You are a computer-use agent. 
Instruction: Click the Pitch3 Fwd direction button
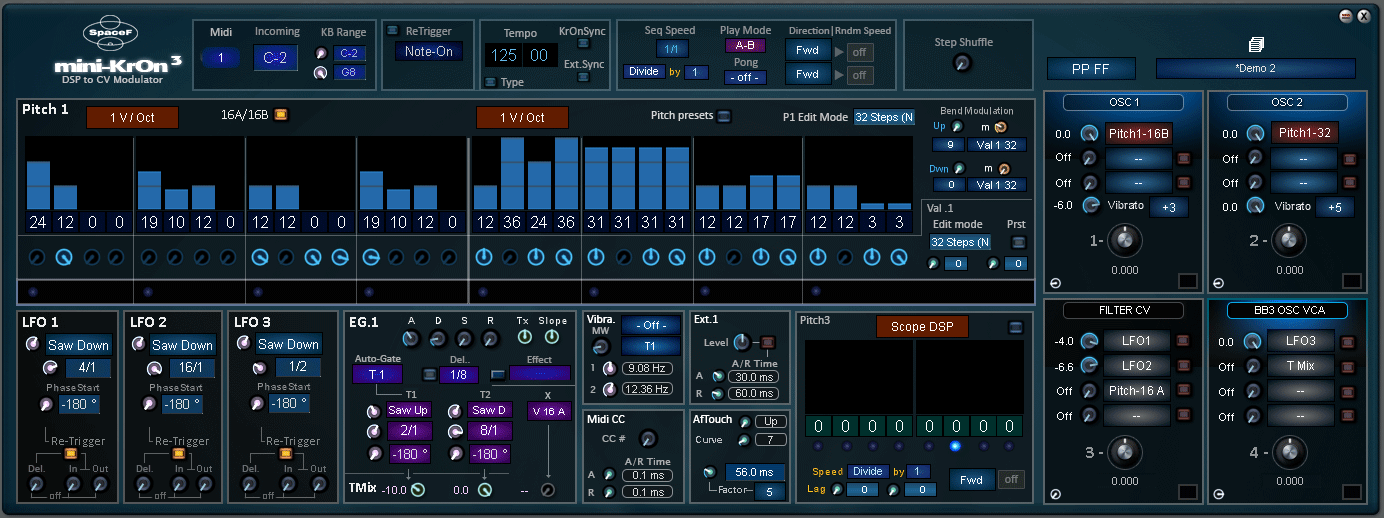point(971,480)
